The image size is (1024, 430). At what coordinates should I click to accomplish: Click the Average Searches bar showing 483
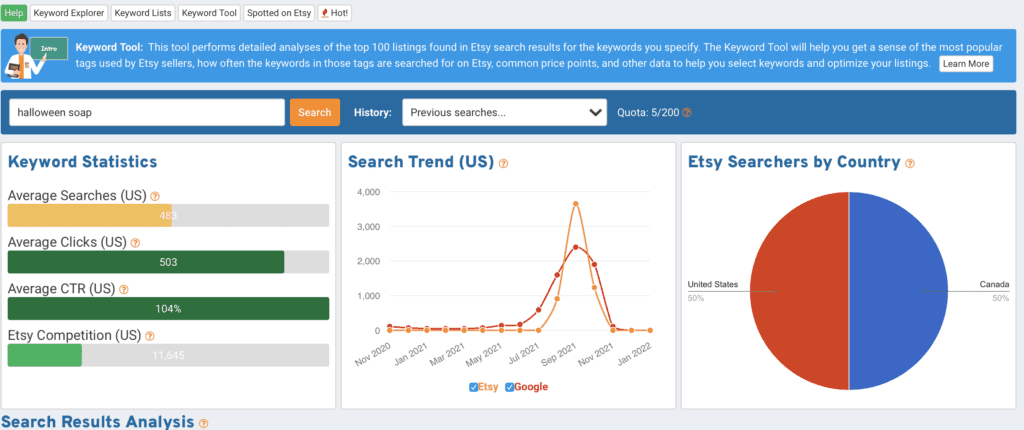(x=168, y=216)
